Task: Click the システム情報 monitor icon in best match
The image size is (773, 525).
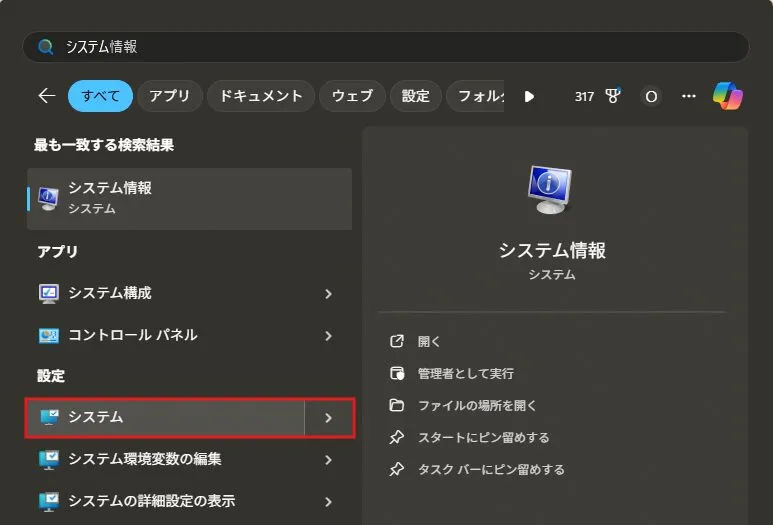Action: pyautogui.click(x=48, y=199)
